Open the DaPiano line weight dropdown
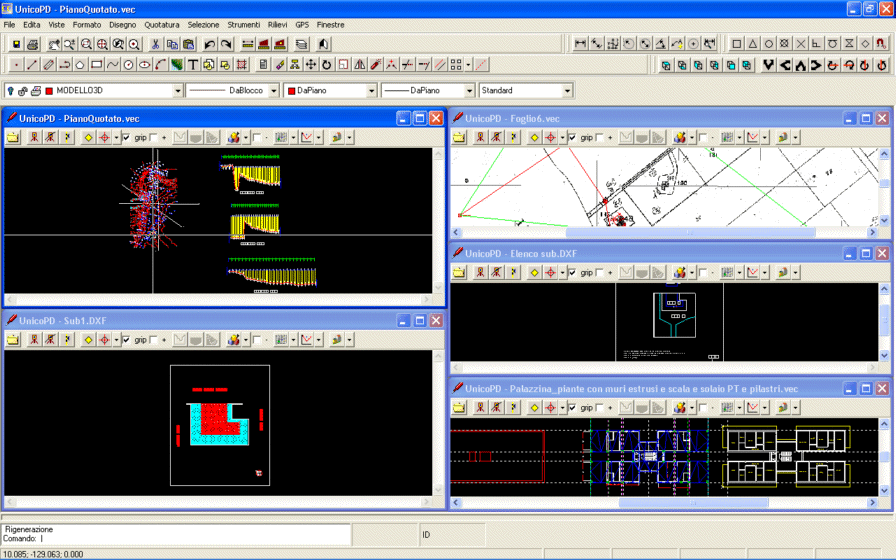This screenshot has width=896, height=560. tap(469, 91)
